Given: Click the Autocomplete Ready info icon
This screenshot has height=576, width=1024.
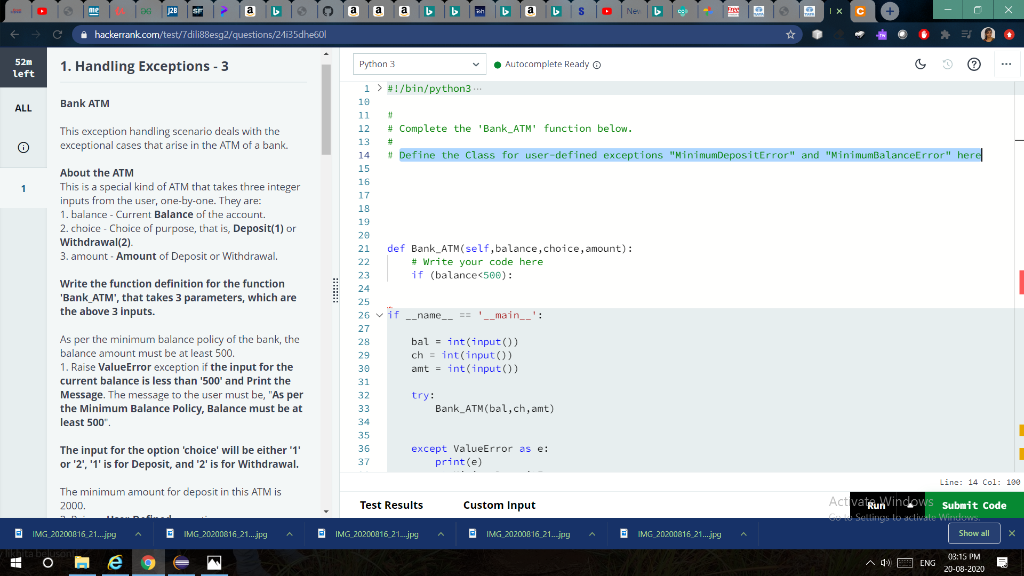Looking at the screenshot, I should [597, 64].
